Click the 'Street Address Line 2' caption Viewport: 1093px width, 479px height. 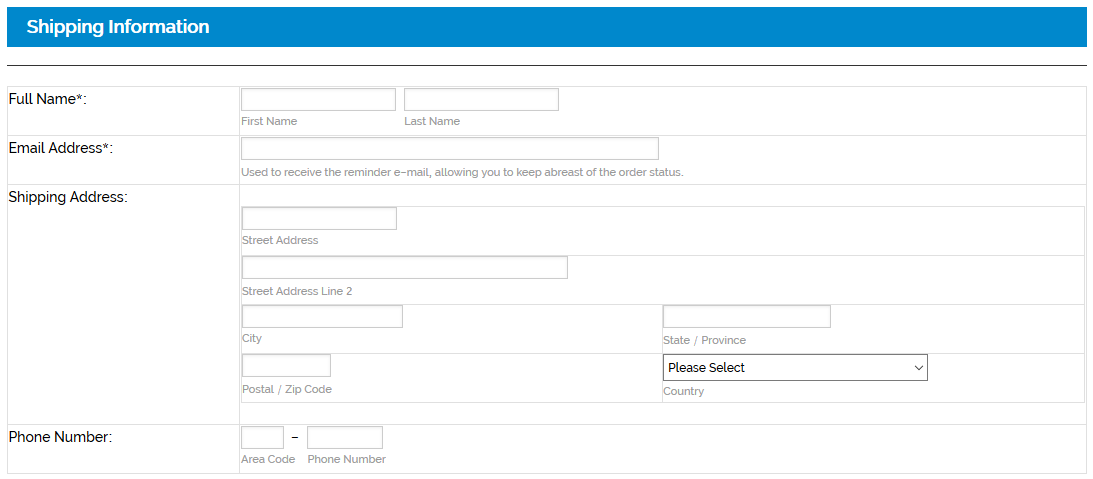(x=297, y=291)
